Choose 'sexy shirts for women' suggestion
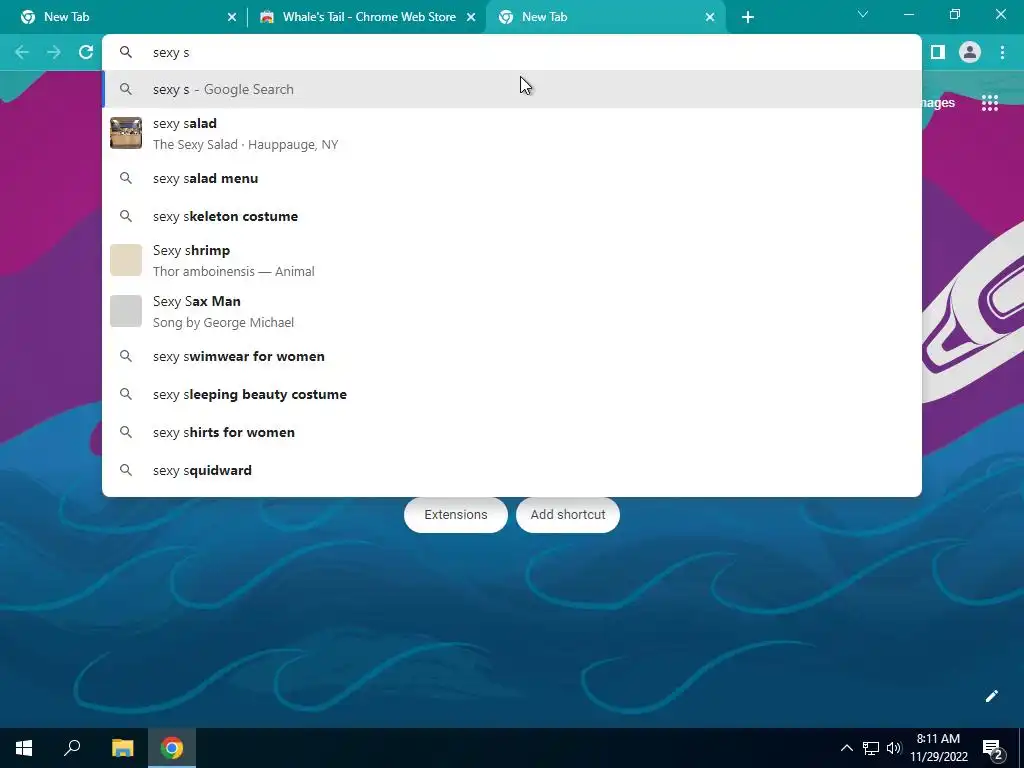 512,432
